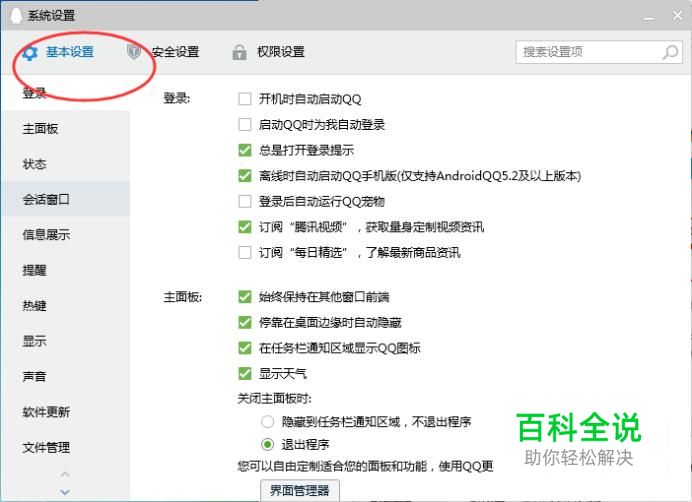Image resolution: width=692 pixels, height=502 pixels.
Task: Select 声音 in the left sidebar
Action: click(65, 376)
